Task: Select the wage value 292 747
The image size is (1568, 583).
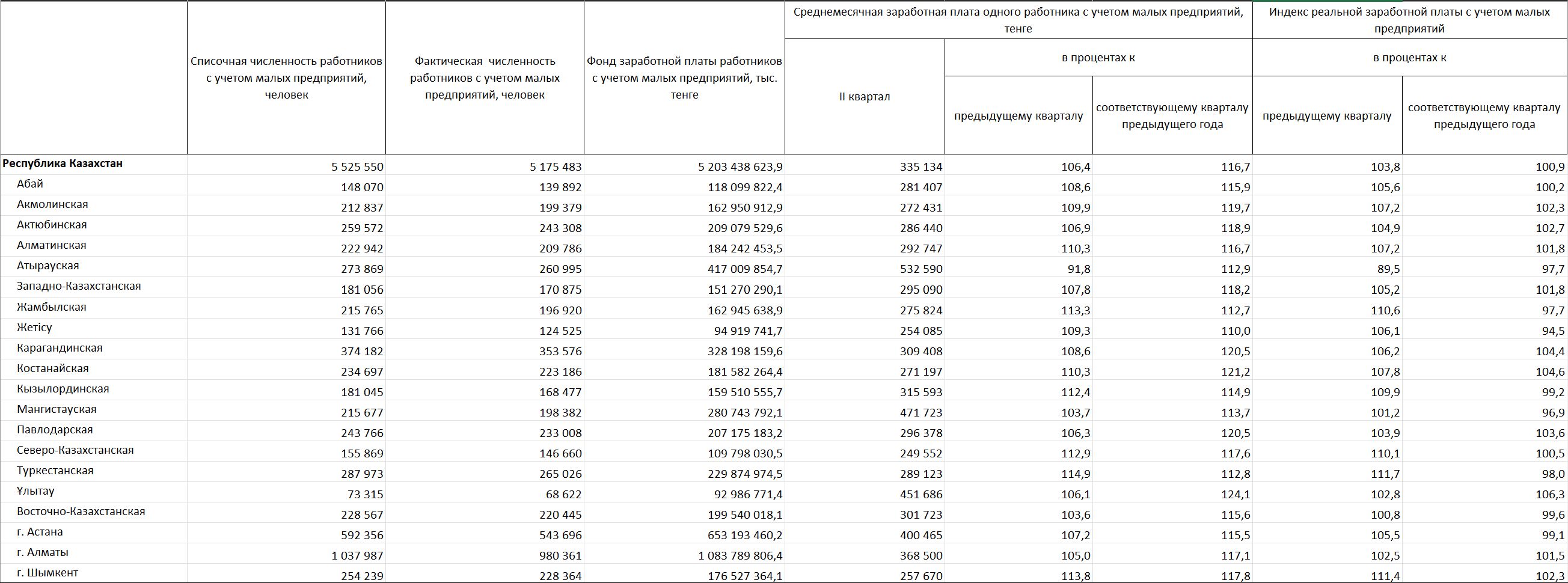Action: pos(921,249)
